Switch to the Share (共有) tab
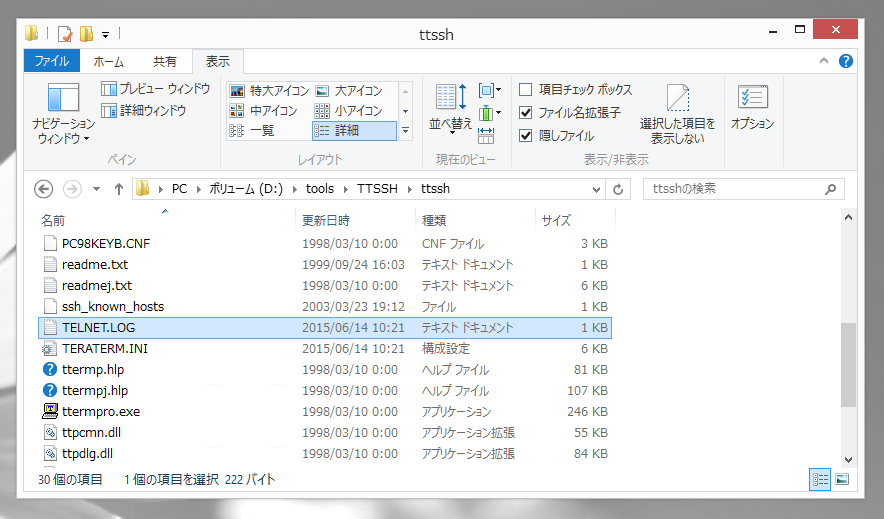The height and width of the screenshot is (519, 884). 165,61
